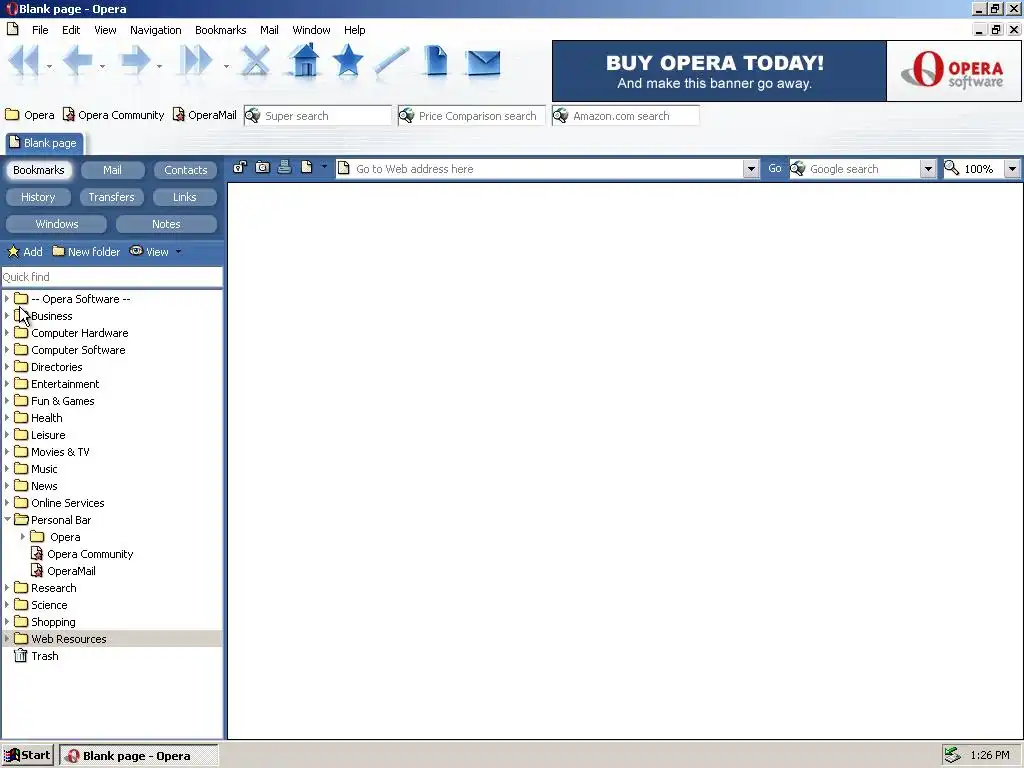Click the print icon in address toolbar

click(x=284, y=167)
